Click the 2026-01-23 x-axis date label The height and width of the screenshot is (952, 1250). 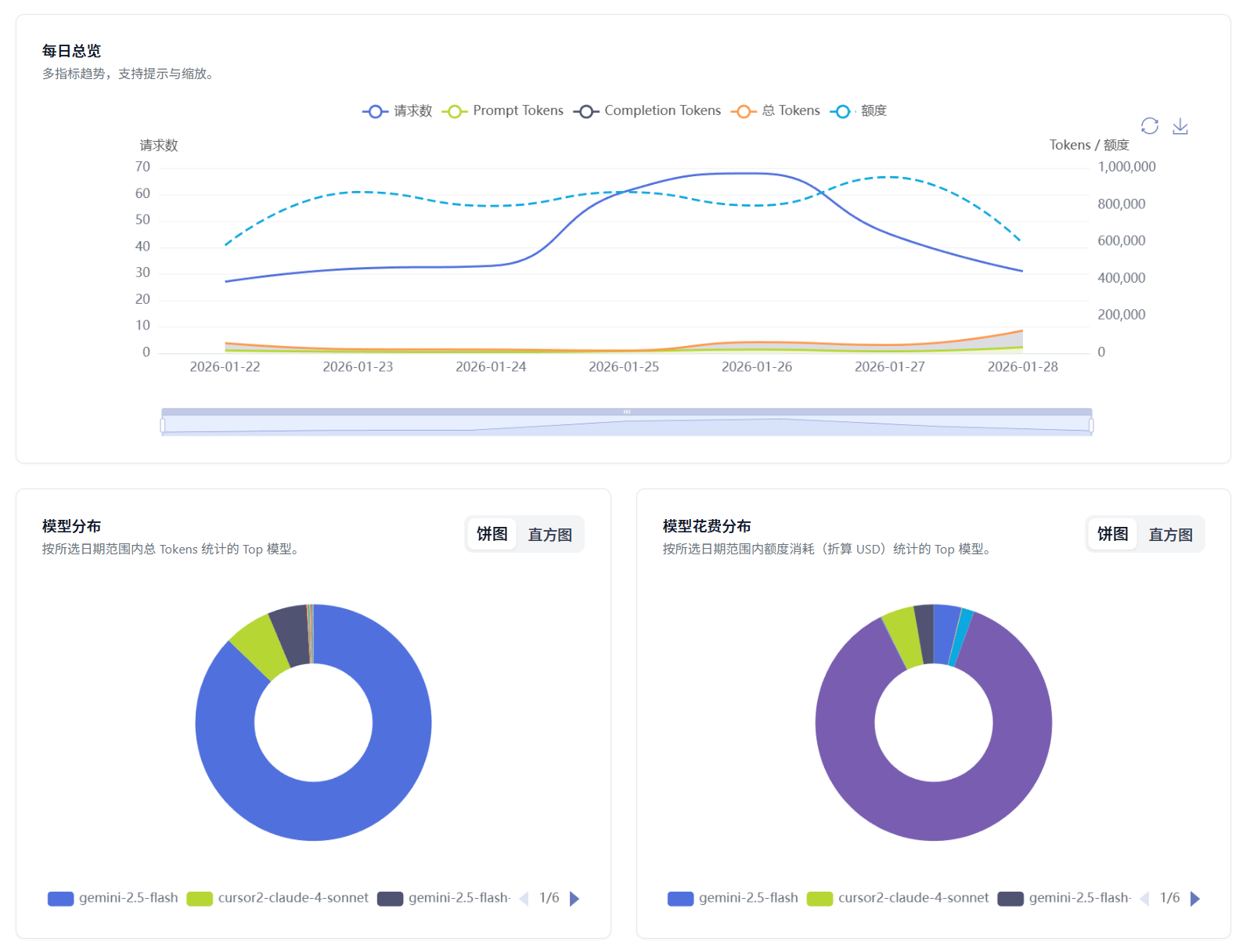358,366
